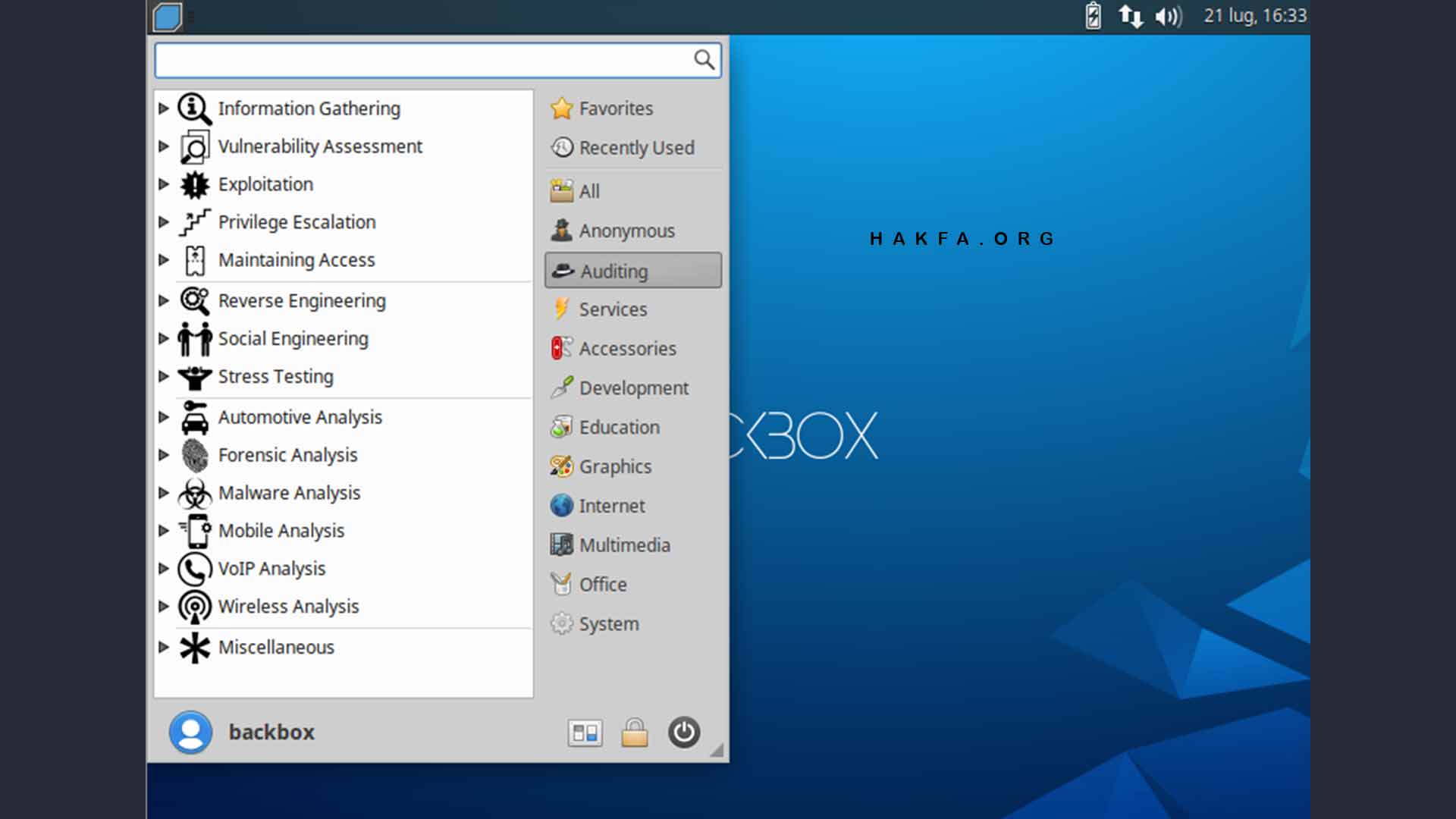
Task: Expand Information Gathering arrow
Action: point(163,108)
